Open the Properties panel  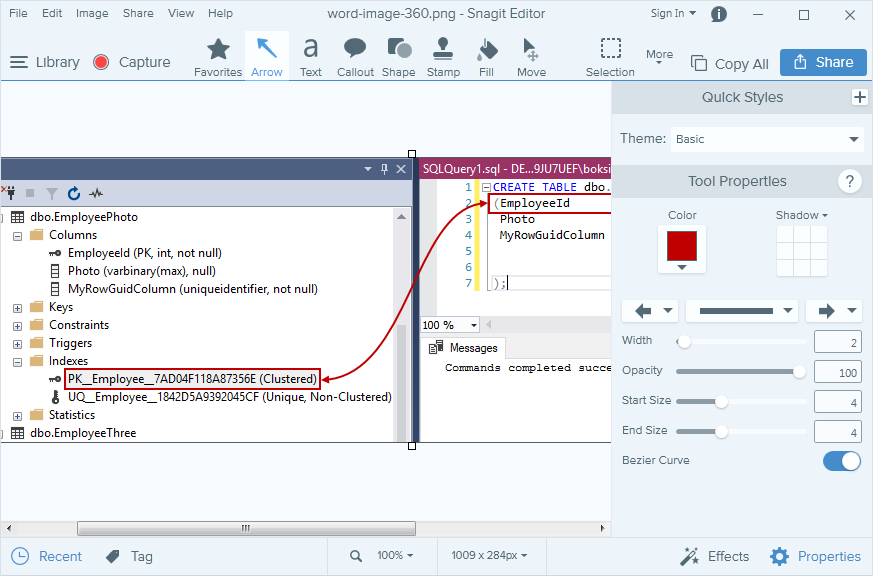click(816, 556)
